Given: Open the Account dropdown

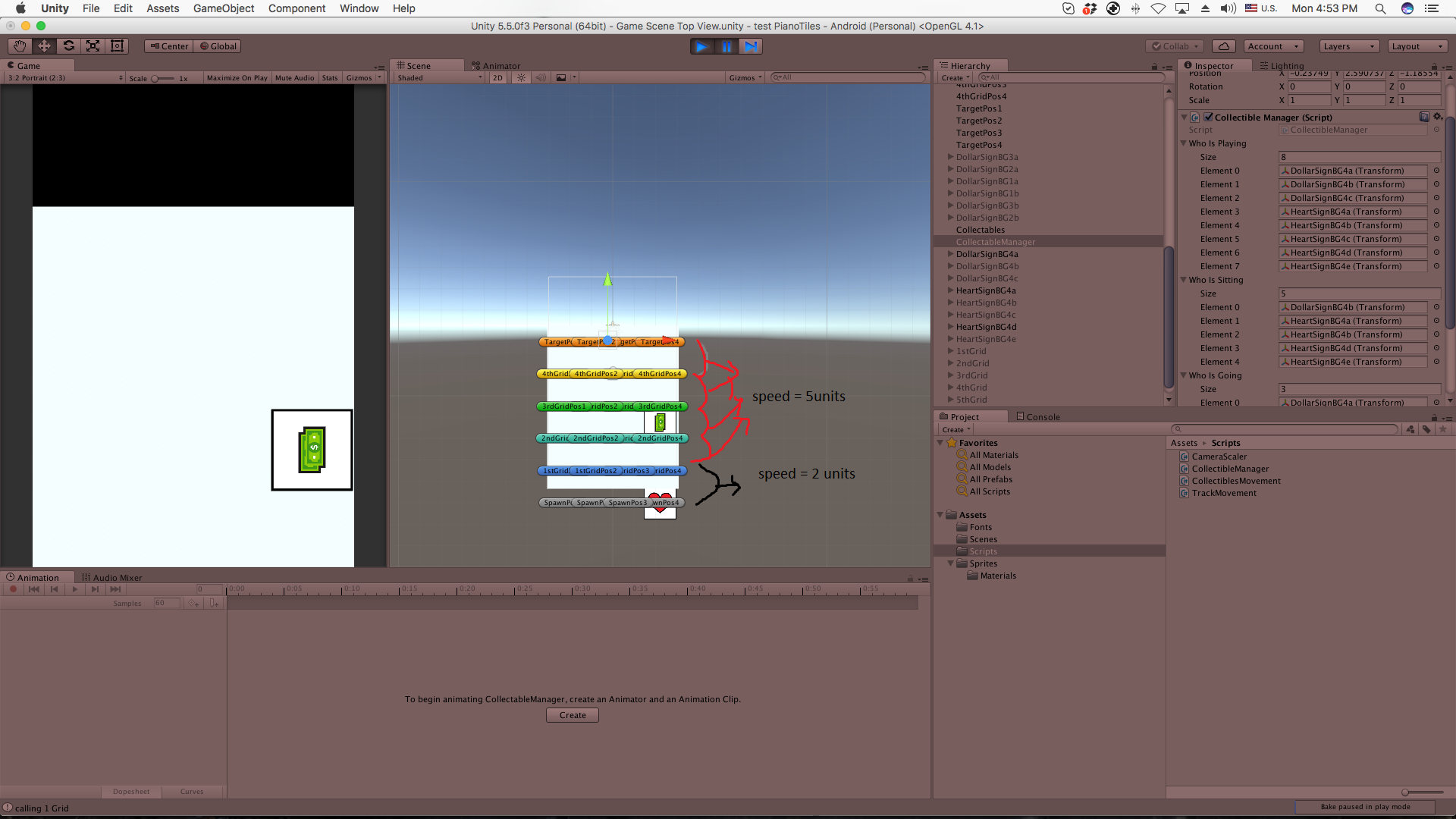Looking at the screenshot, I should tap(1273, 46).
